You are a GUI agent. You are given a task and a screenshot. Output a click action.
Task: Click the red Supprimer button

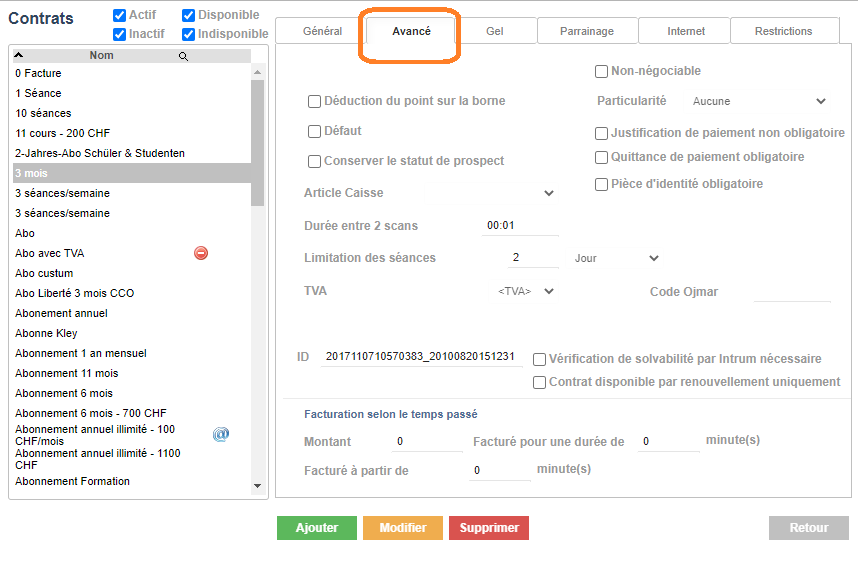(x=488, y=528)
